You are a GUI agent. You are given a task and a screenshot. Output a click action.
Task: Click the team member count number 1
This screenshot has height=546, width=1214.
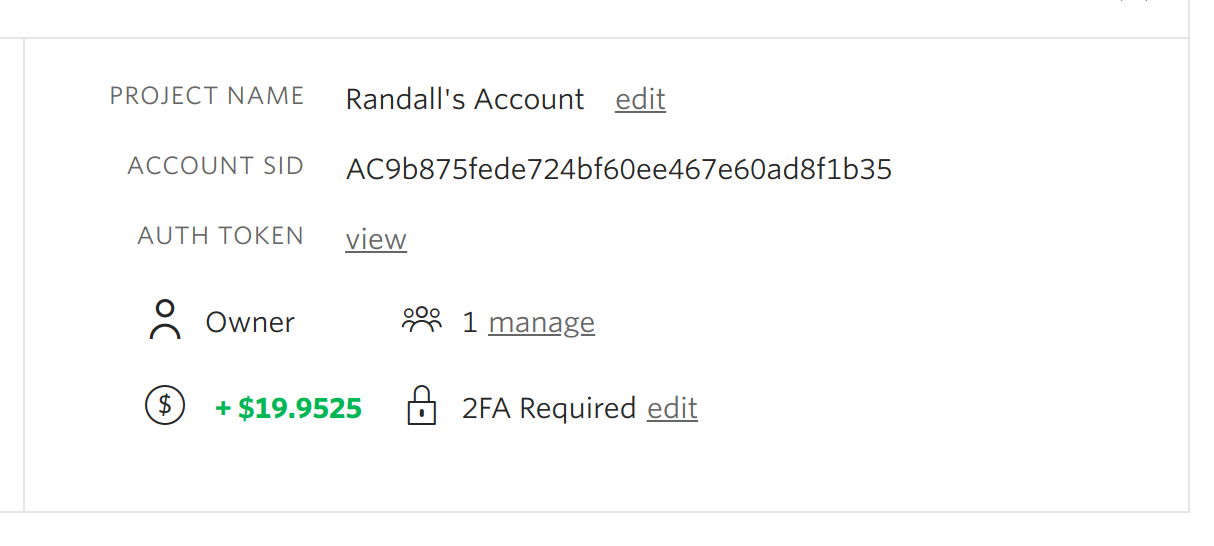coord(470,322)
